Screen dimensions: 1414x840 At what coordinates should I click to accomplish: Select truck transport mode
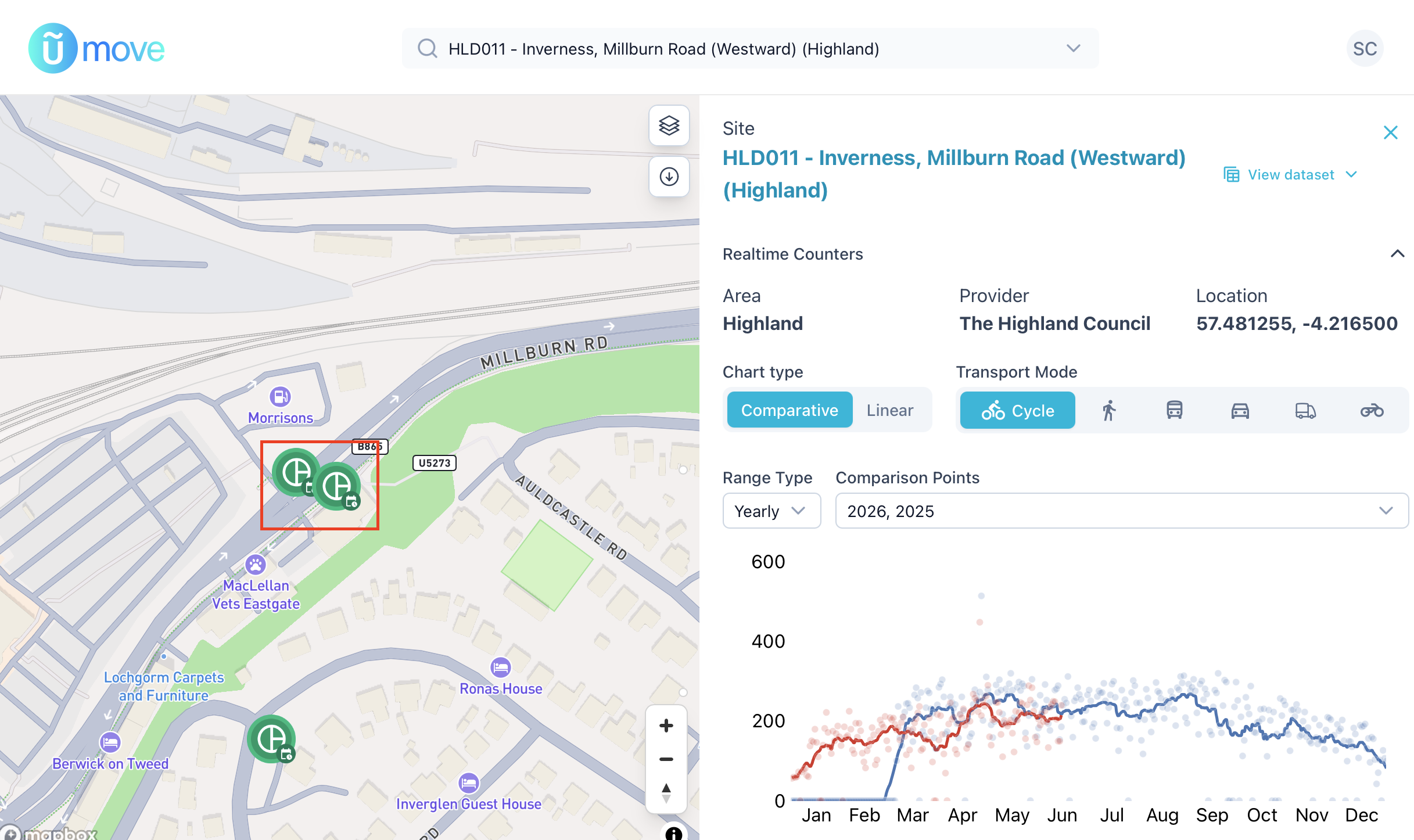1305,410
